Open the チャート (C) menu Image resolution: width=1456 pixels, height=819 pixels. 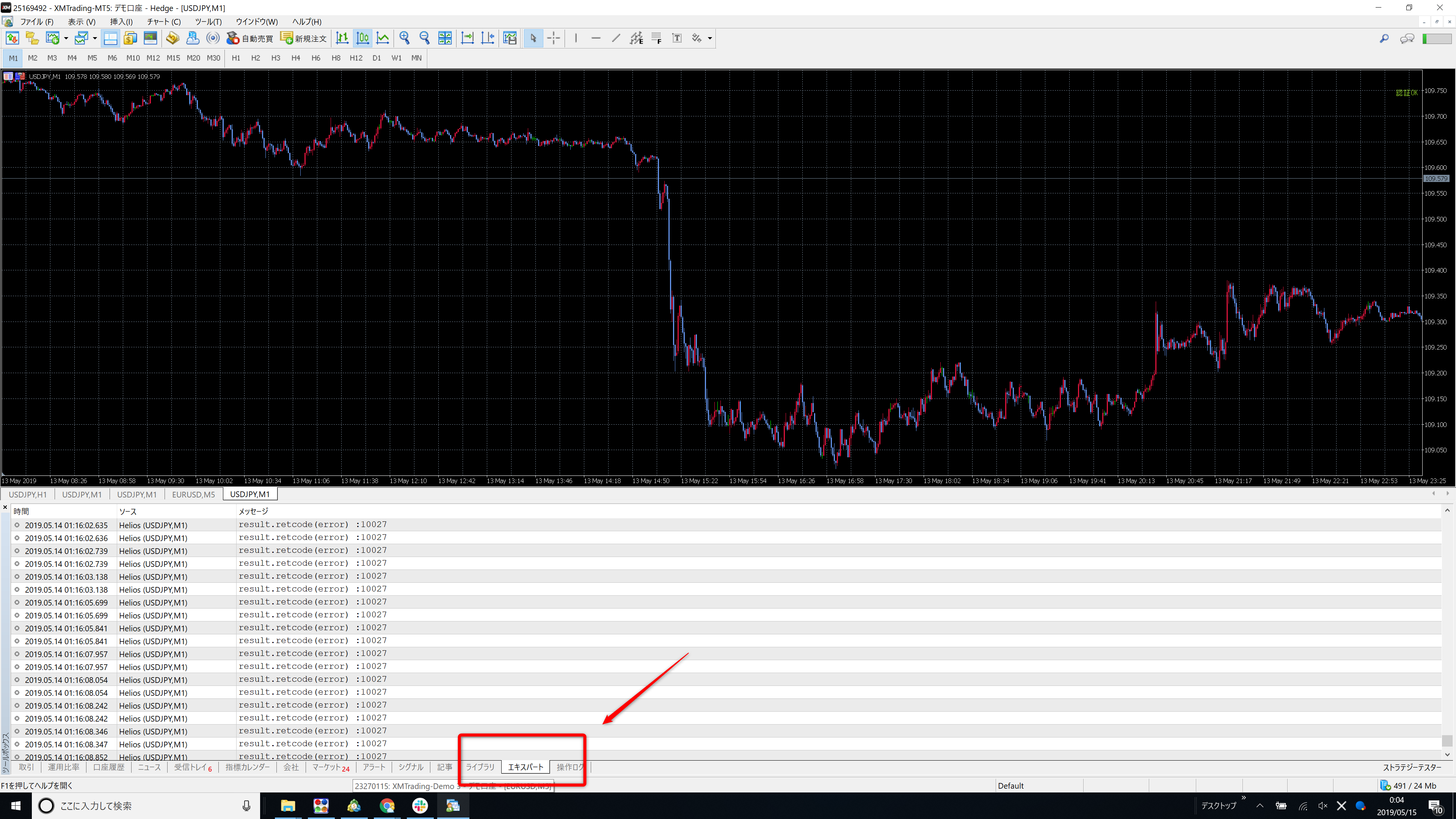point(163,22)
